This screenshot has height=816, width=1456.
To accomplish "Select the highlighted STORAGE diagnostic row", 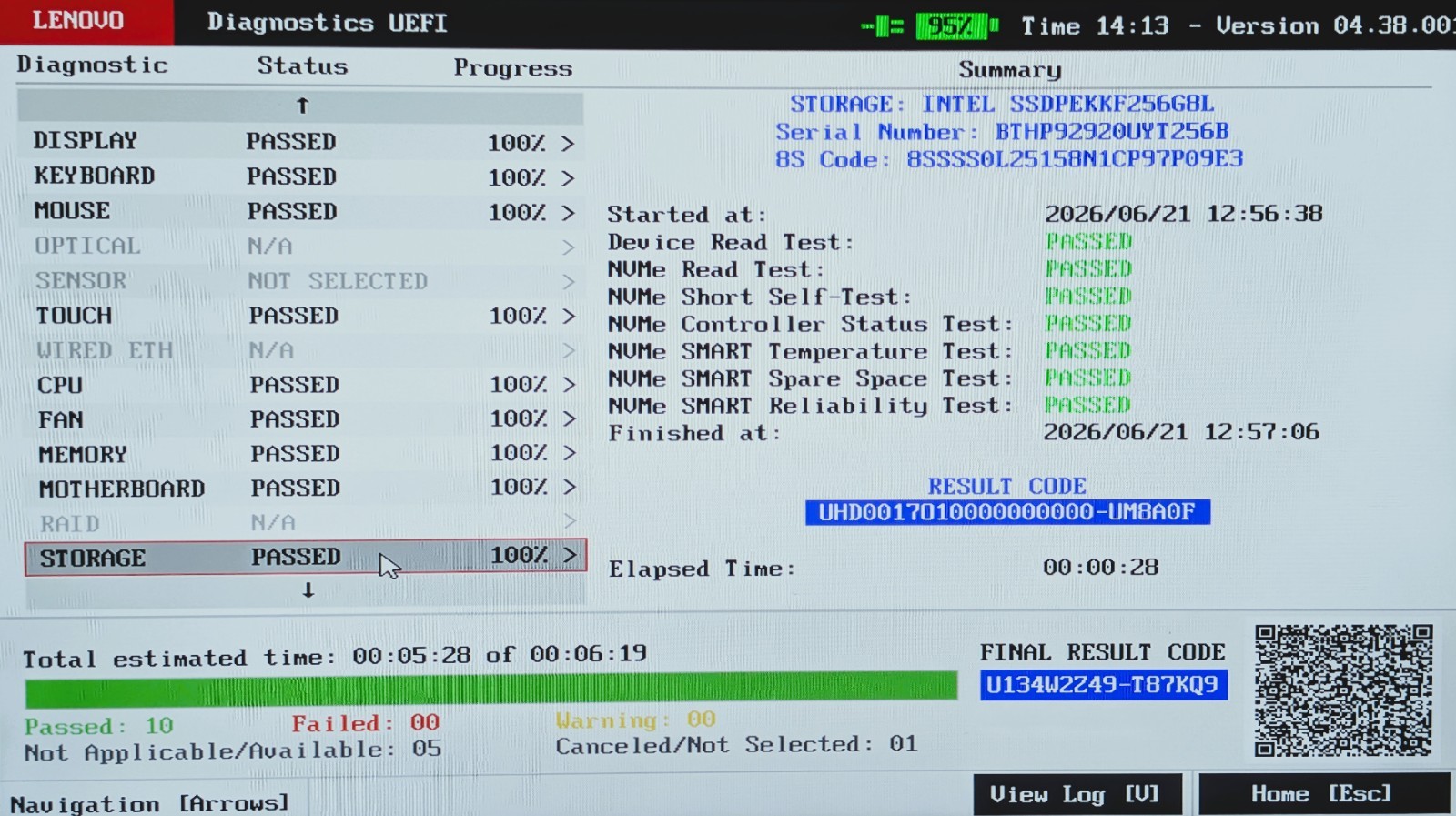I will pos(306,557).
